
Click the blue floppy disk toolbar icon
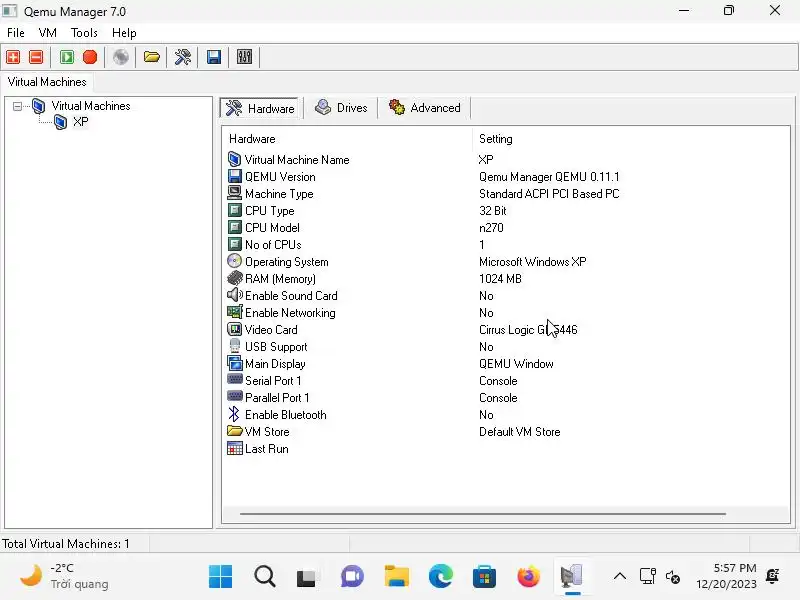[214, 57]
